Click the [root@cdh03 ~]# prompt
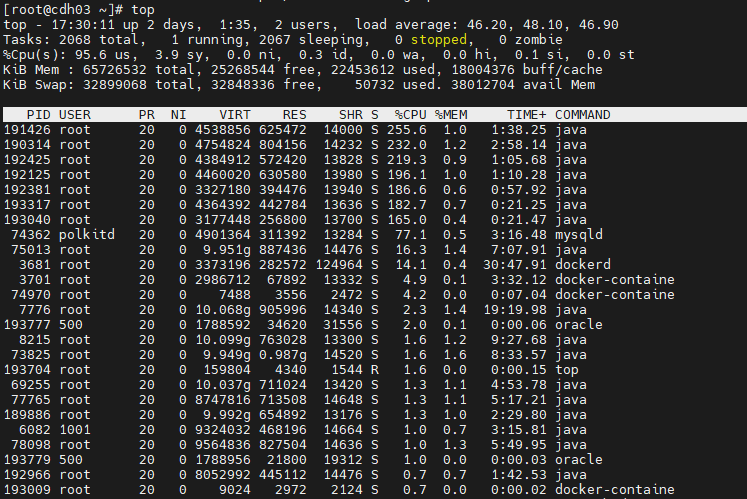 point(63,10)
